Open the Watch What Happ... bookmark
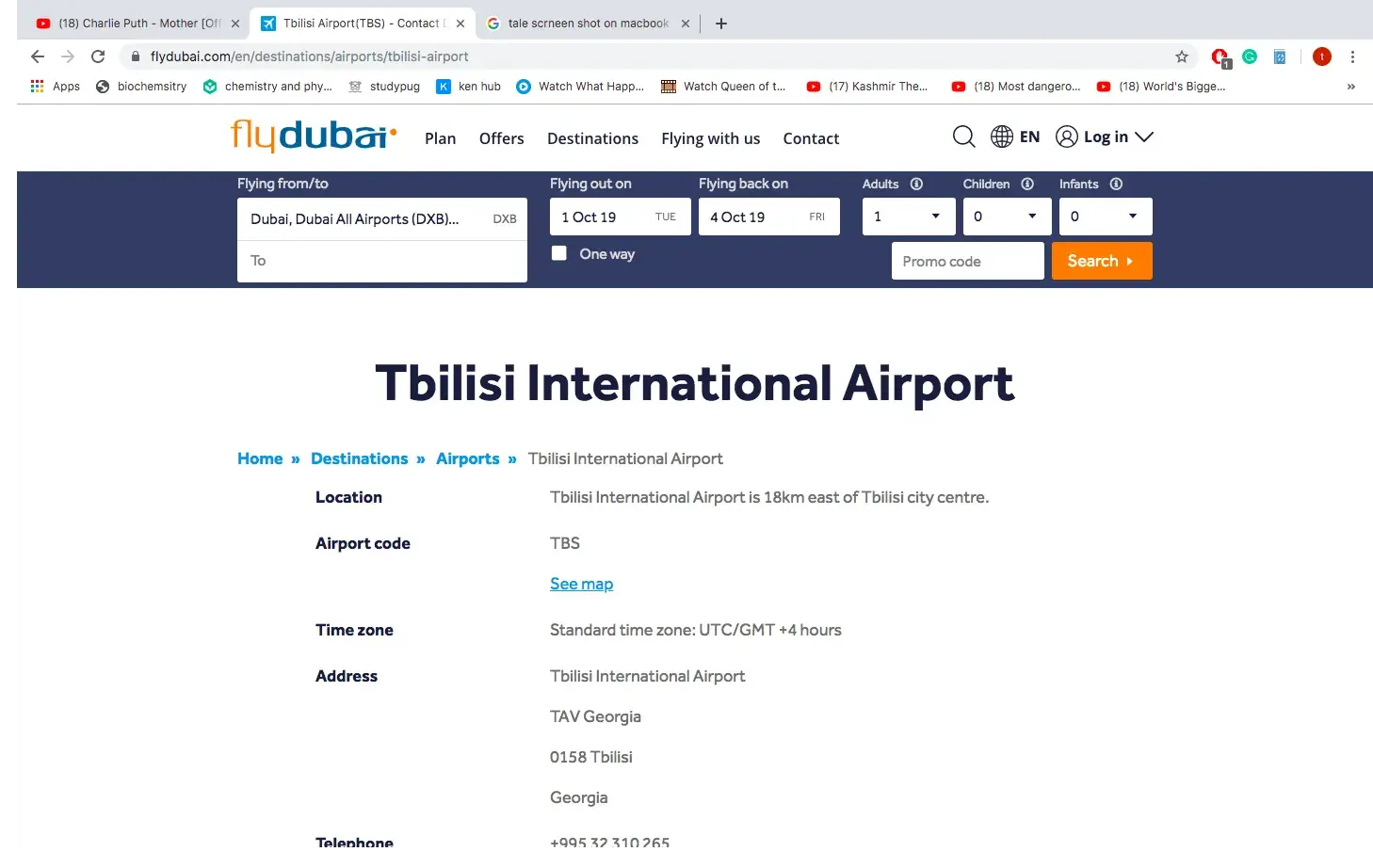Viewport: 1373px width, 868px height. 580,87
